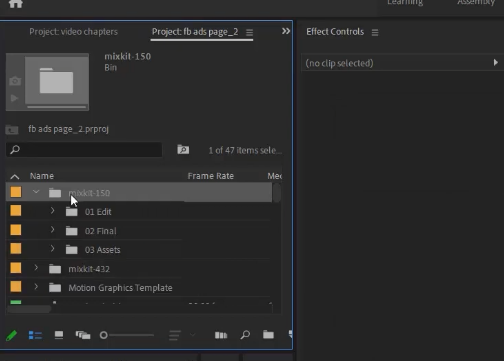Click the label color of mixkit-432
504x361 pixels.
point(16,268)
